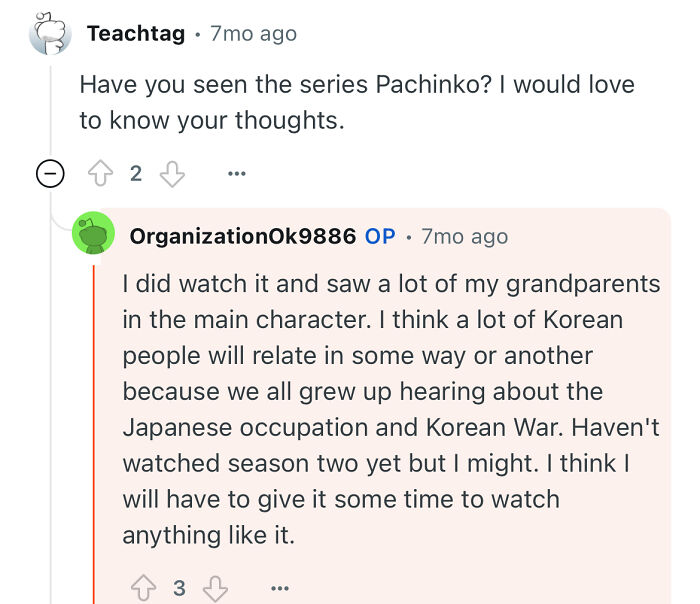The height and width of the screenshot is (604, 700).
Task: Open the permalink timestamp on Teachtag's comment
Action: pos(254,33)
